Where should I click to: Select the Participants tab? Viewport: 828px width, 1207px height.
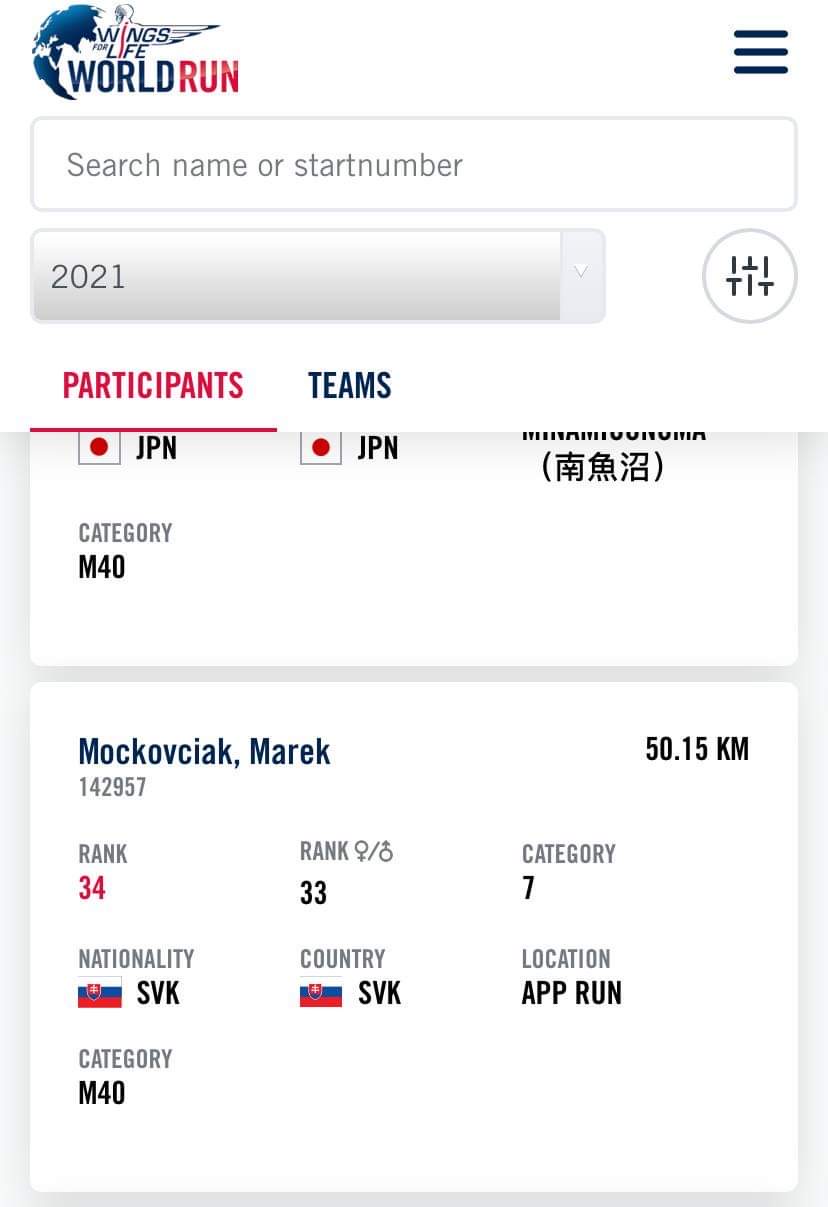[153, 386]
